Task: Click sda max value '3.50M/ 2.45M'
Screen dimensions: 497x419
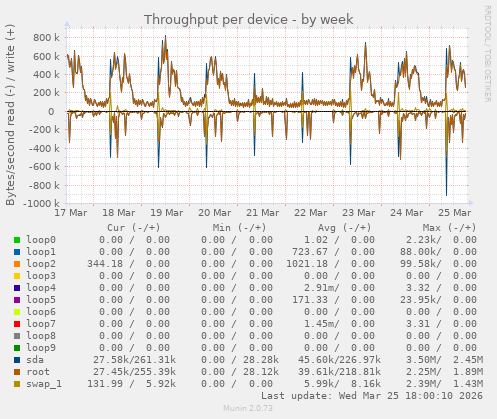Action: coord(444,360)
